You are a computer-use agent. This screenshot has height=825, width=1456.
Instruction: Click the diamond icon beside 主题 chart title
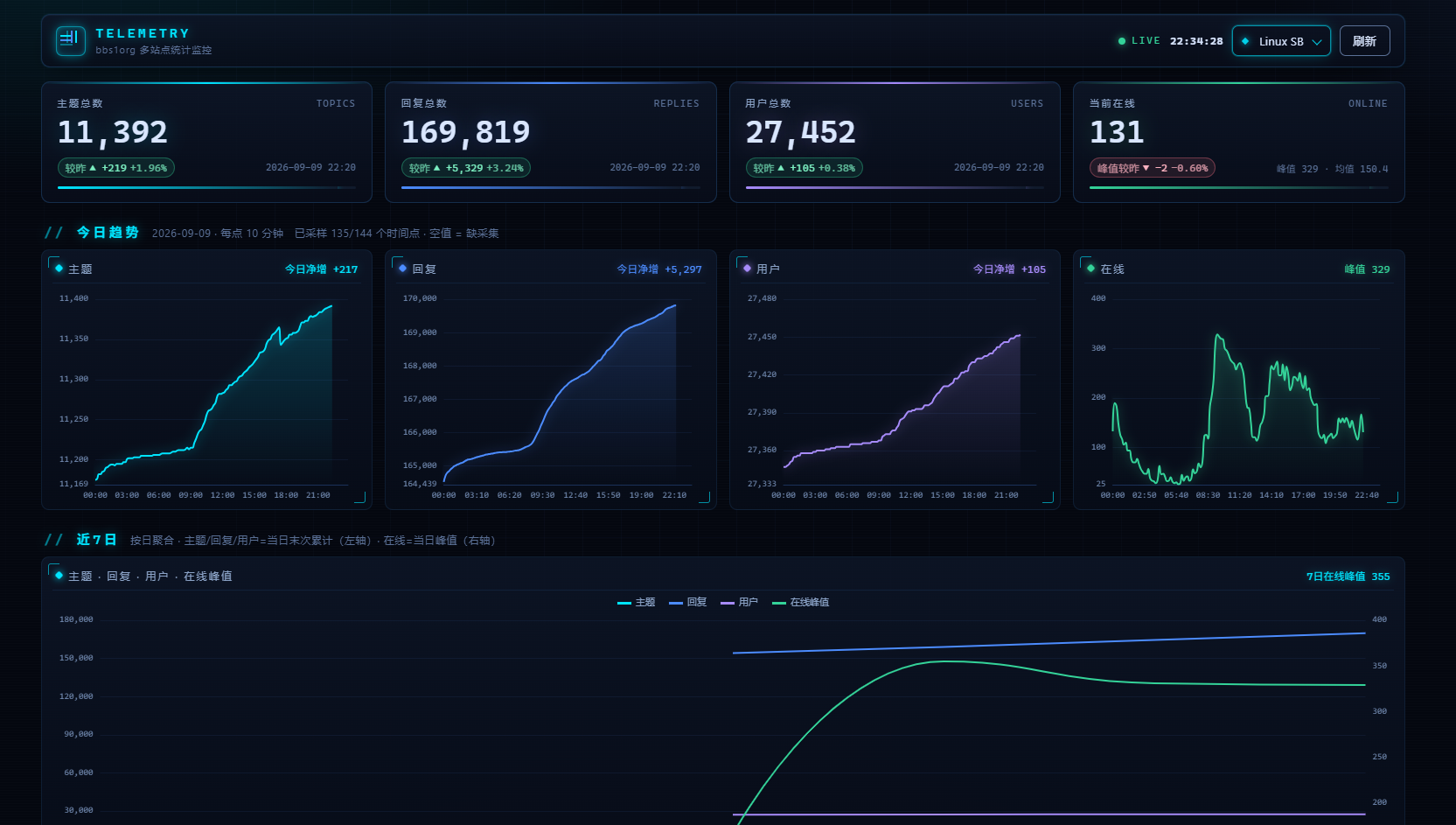pos(59,269)
